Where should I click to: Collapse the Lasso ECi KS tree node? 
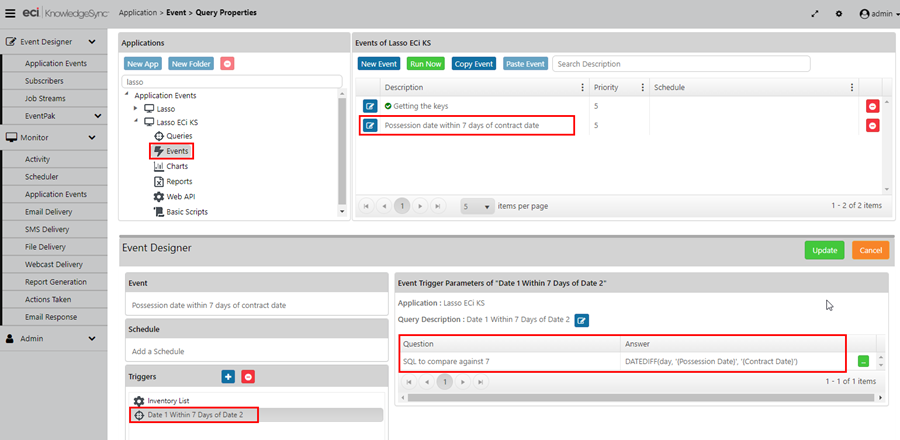point(136,122)
